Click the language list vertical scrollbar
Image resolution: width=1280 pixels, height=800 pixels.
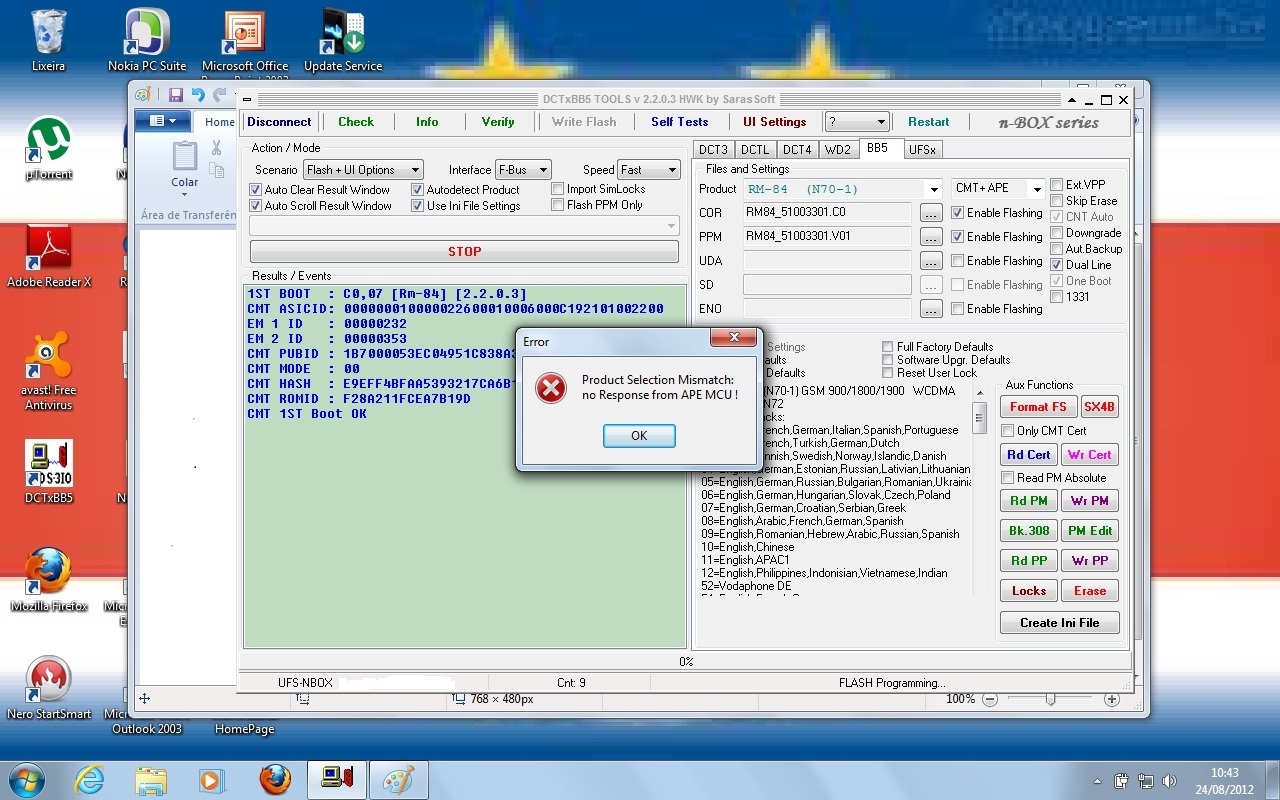pos(979,490)
